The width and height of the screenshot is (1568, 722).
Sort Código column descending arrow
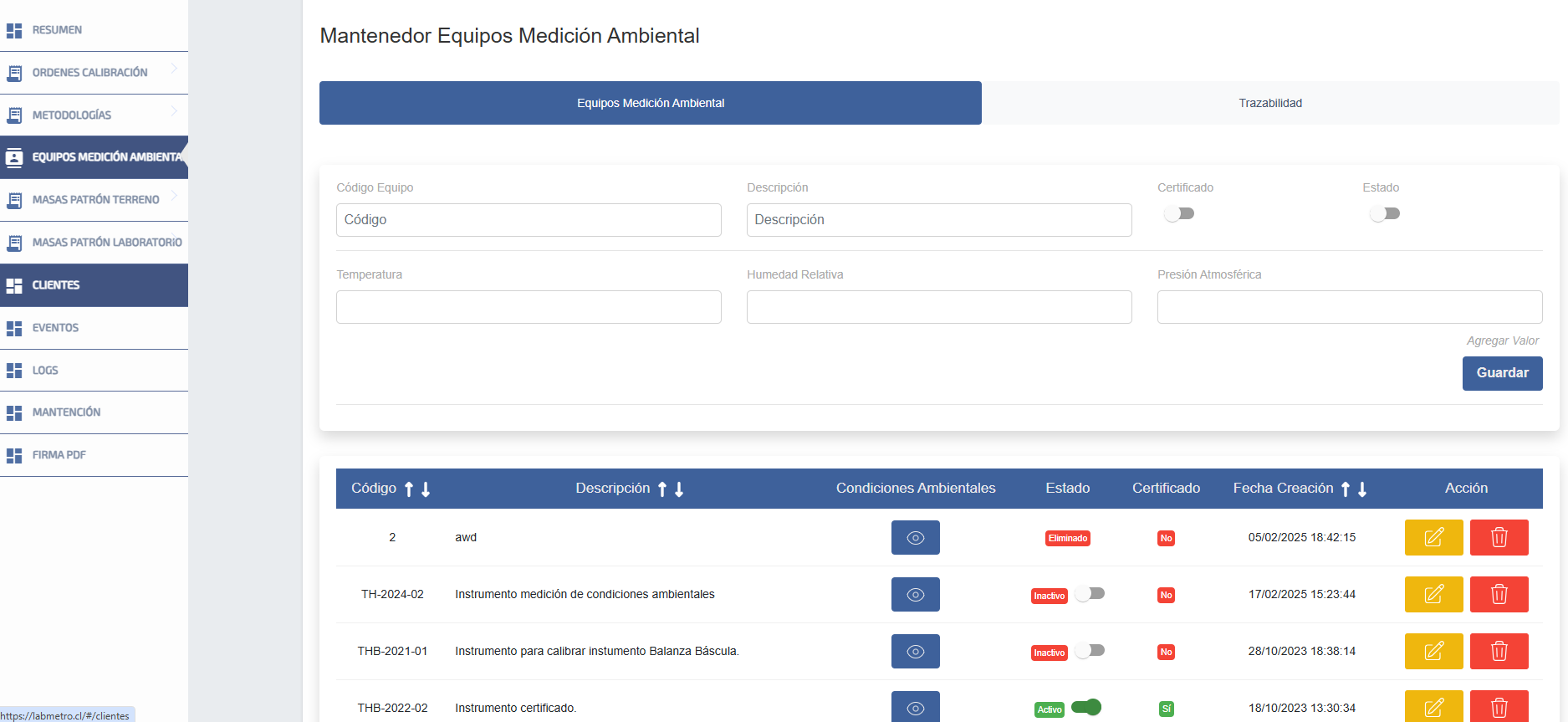(x=426, y=489)
